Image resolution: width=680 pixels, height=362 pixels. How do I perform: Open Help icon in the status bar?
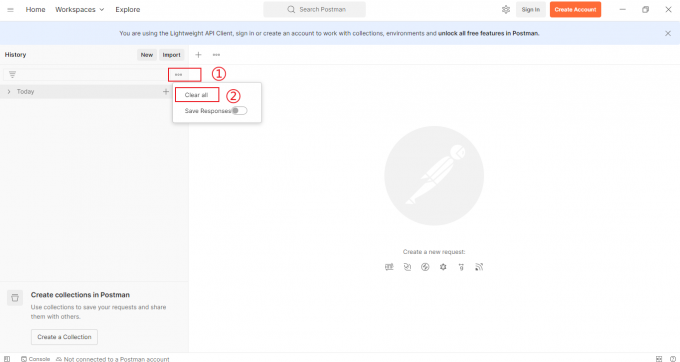673,359
